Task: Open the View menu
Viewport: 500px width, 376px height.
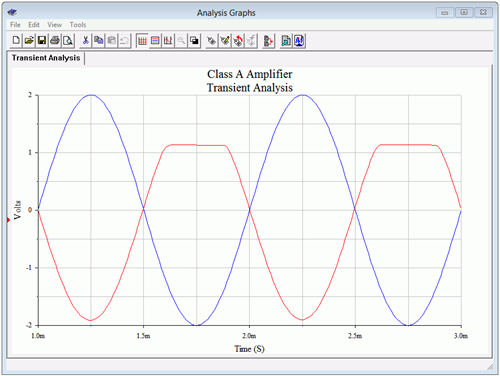Action: click(54, 25)
